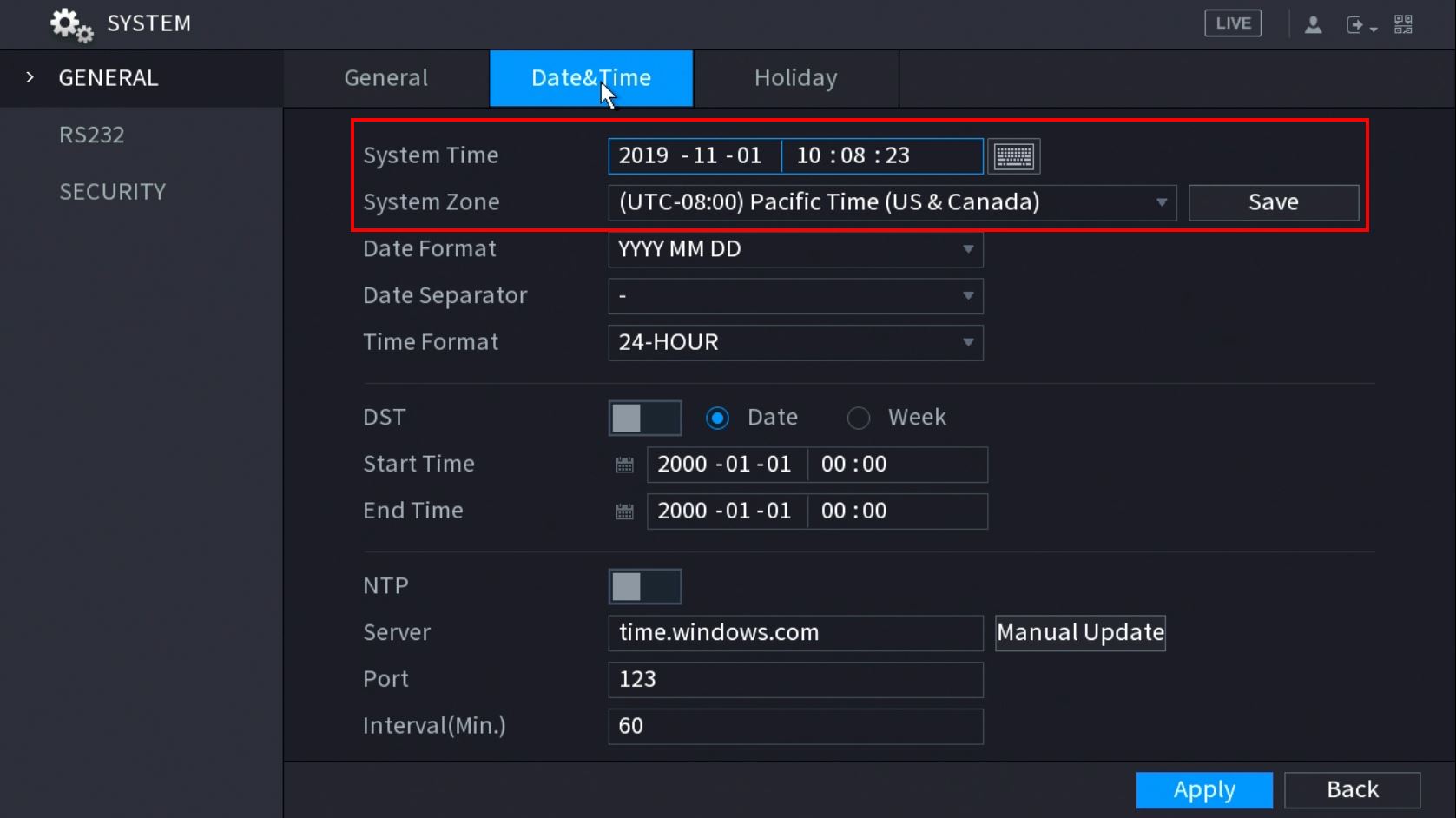Image resolution: width=1456 pixels, height=818 pixels.
Task: Switch to the Holiday tab
Action: pos(795,78)
